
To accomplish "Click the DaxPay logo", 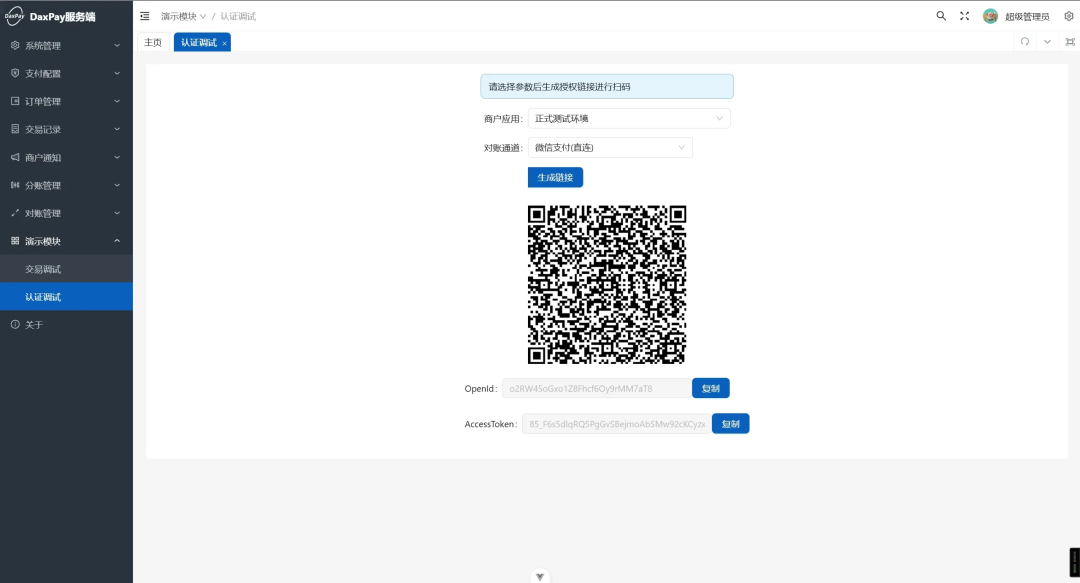I will 15,16.
